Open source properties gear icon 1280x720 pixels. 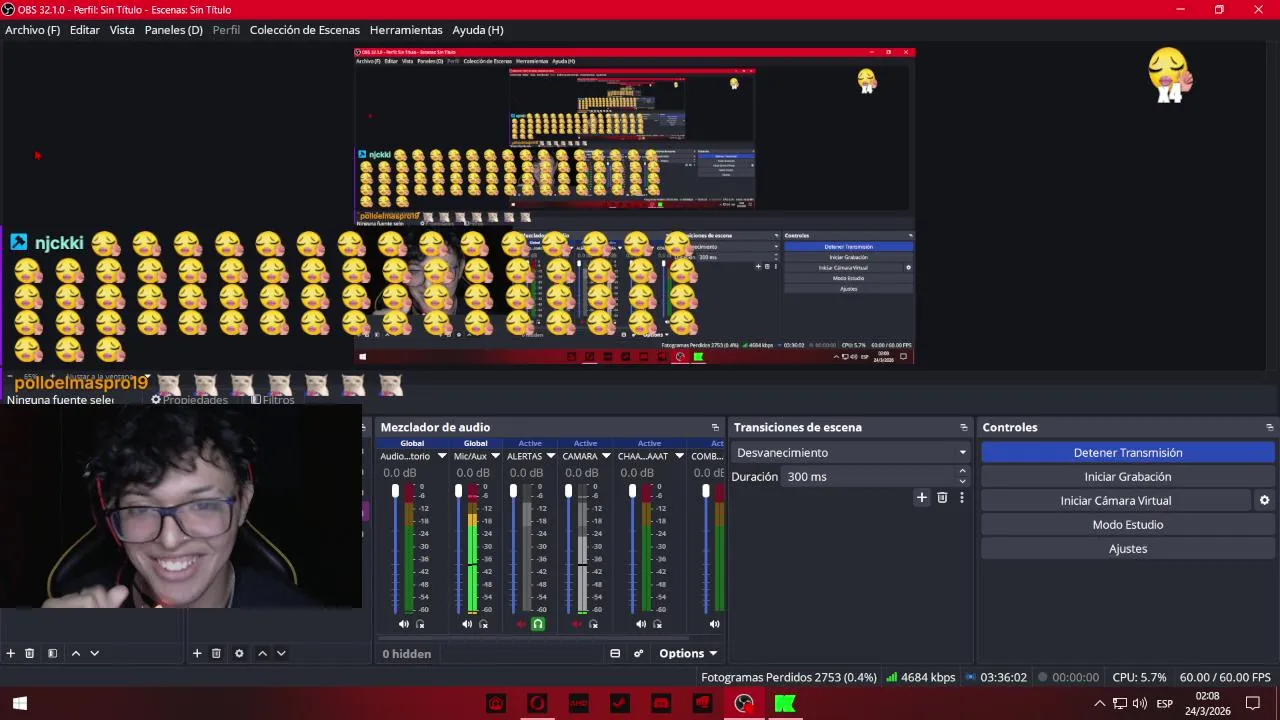(x=239, y=653)
